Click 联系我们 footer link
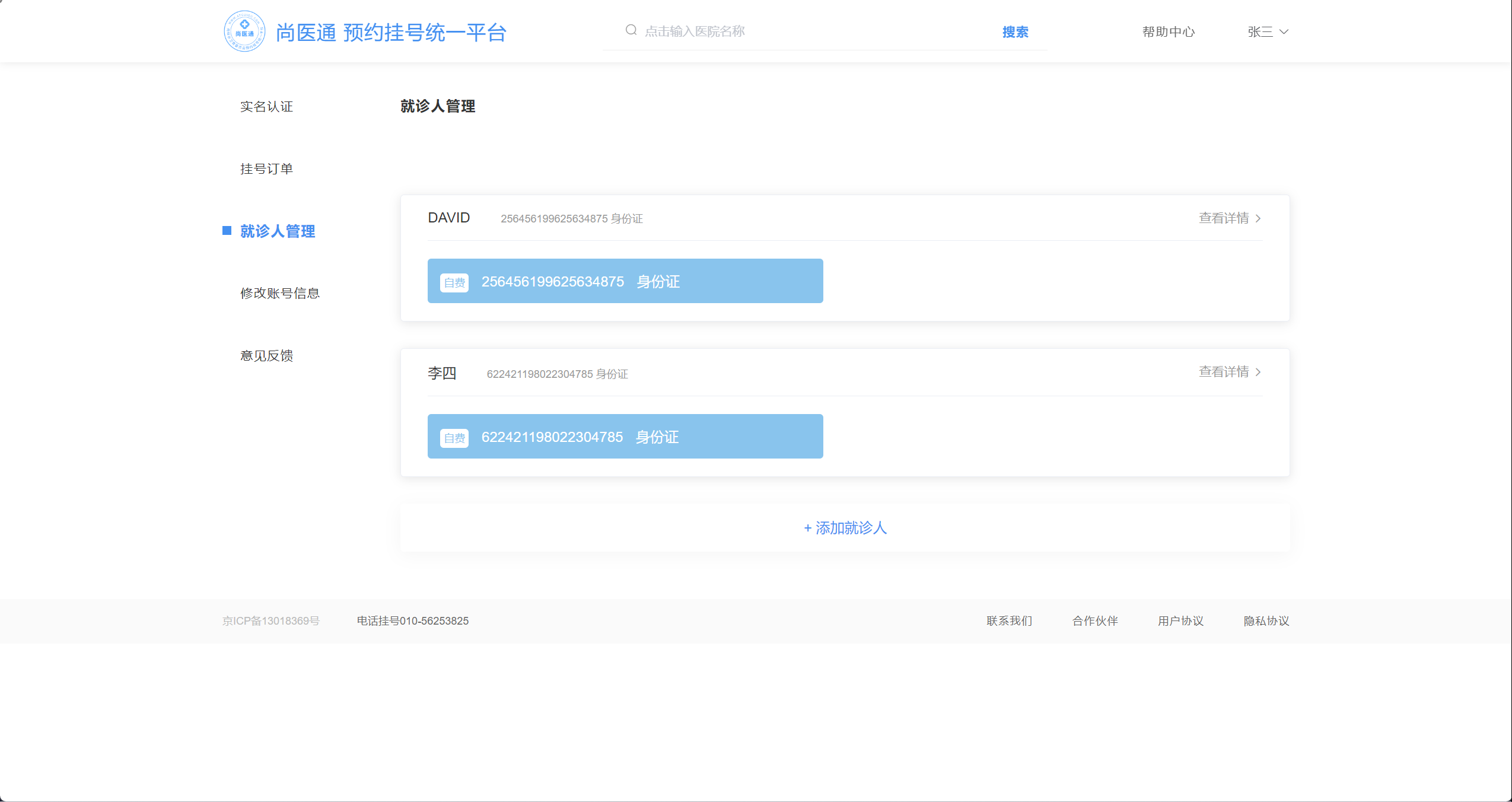 [x=1010, y=621]
